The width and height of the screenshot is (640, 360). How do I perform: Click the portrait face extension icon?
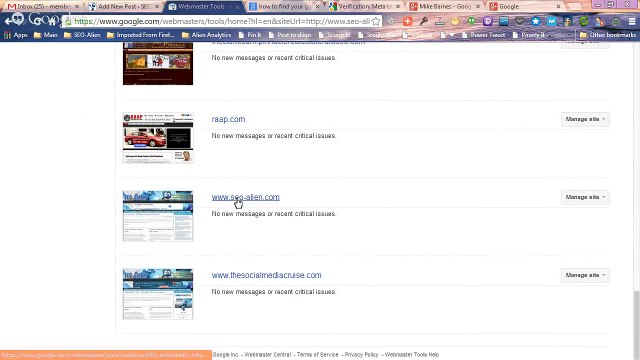(567, 21)
